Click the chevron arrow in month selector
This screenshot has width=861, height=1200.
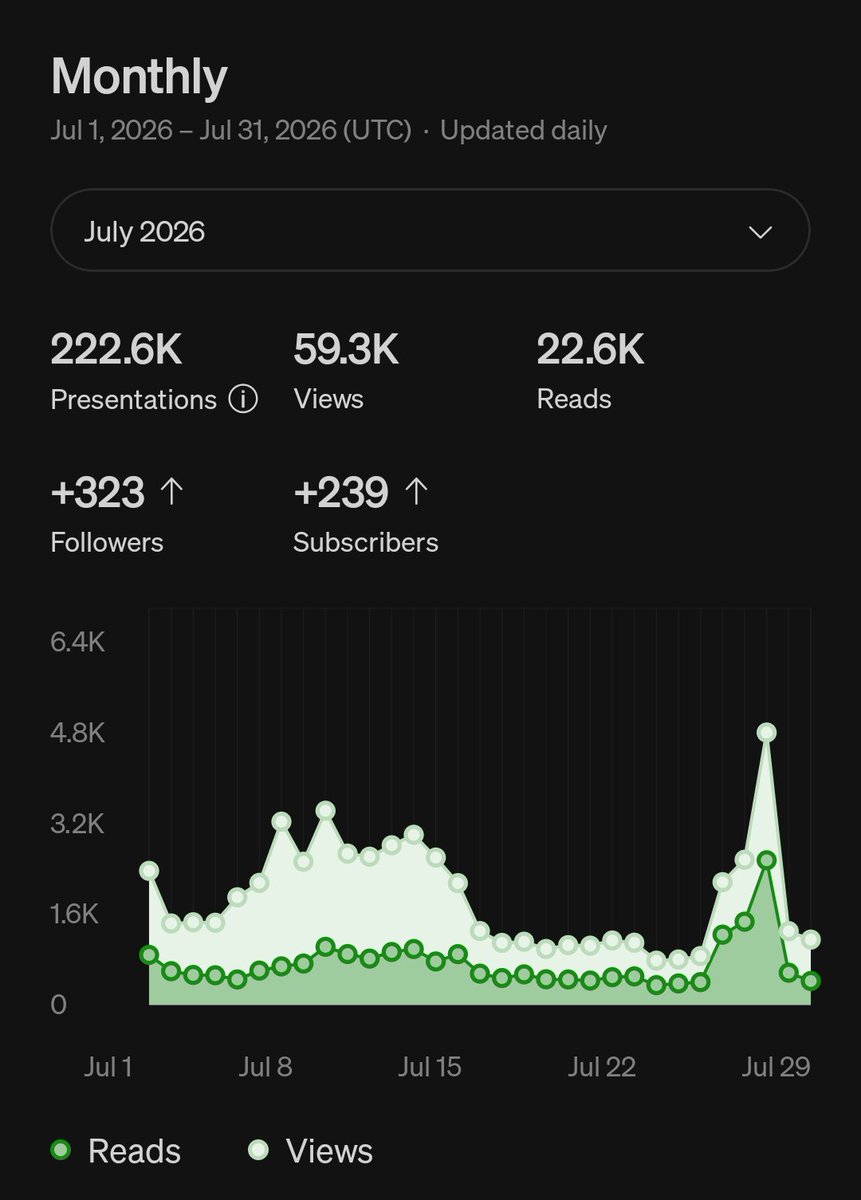point(761,232)
